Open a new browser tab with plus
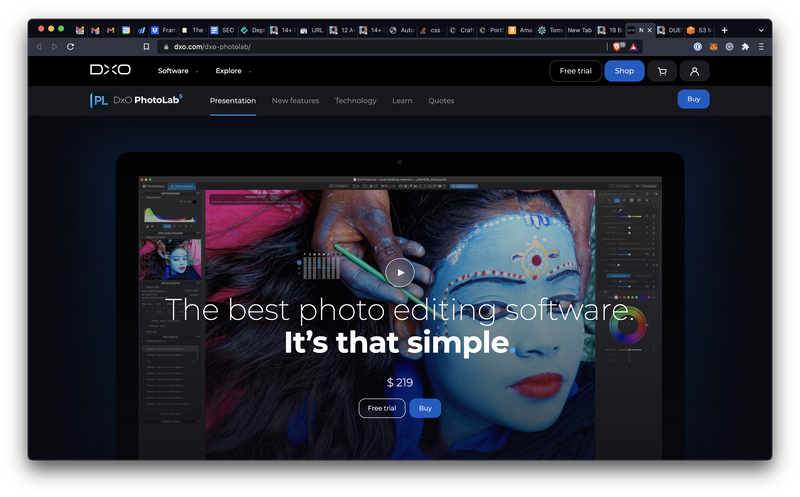 [725, 30]
